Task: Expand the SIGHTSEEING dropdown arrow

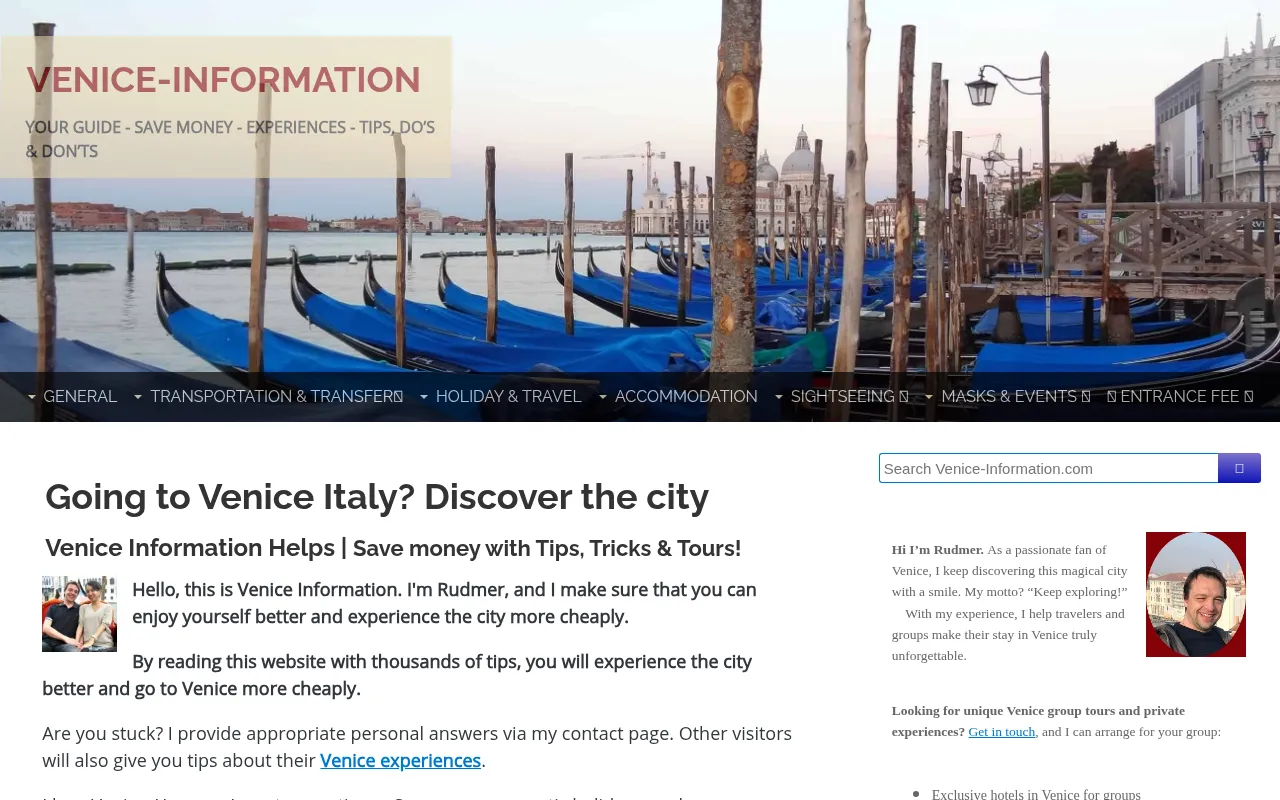Action: pos(779,397)
